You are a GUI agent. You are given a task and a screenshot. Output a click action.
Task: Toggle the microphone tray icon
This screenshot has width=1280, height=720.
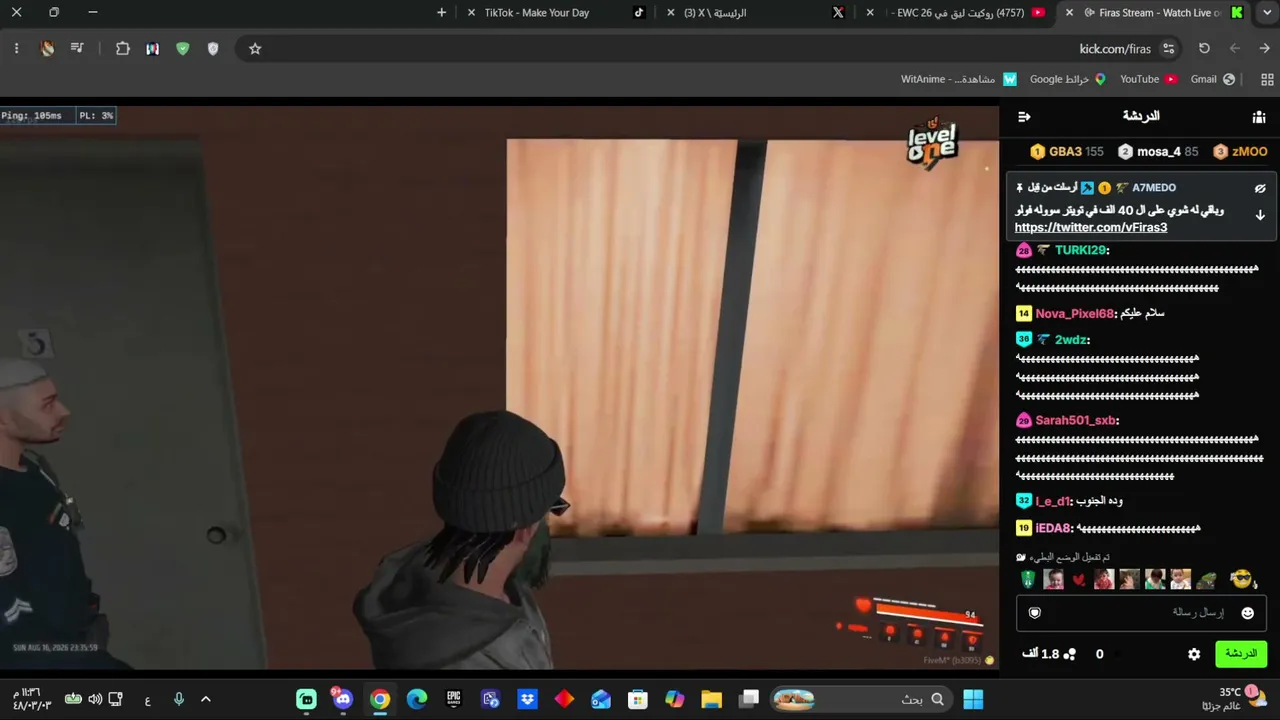click(x=178, y=699)
